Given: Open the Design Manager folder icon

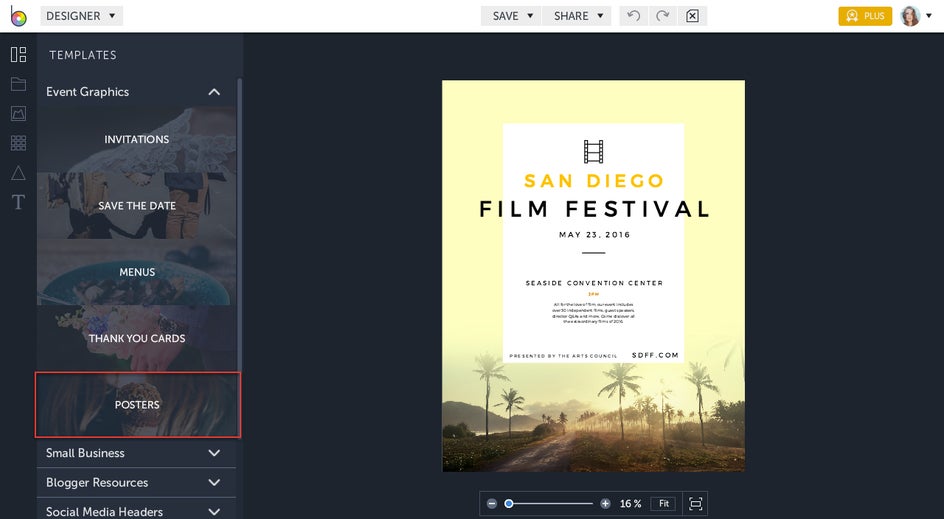Looking at the screenshot, I should (x=18, y=84).
